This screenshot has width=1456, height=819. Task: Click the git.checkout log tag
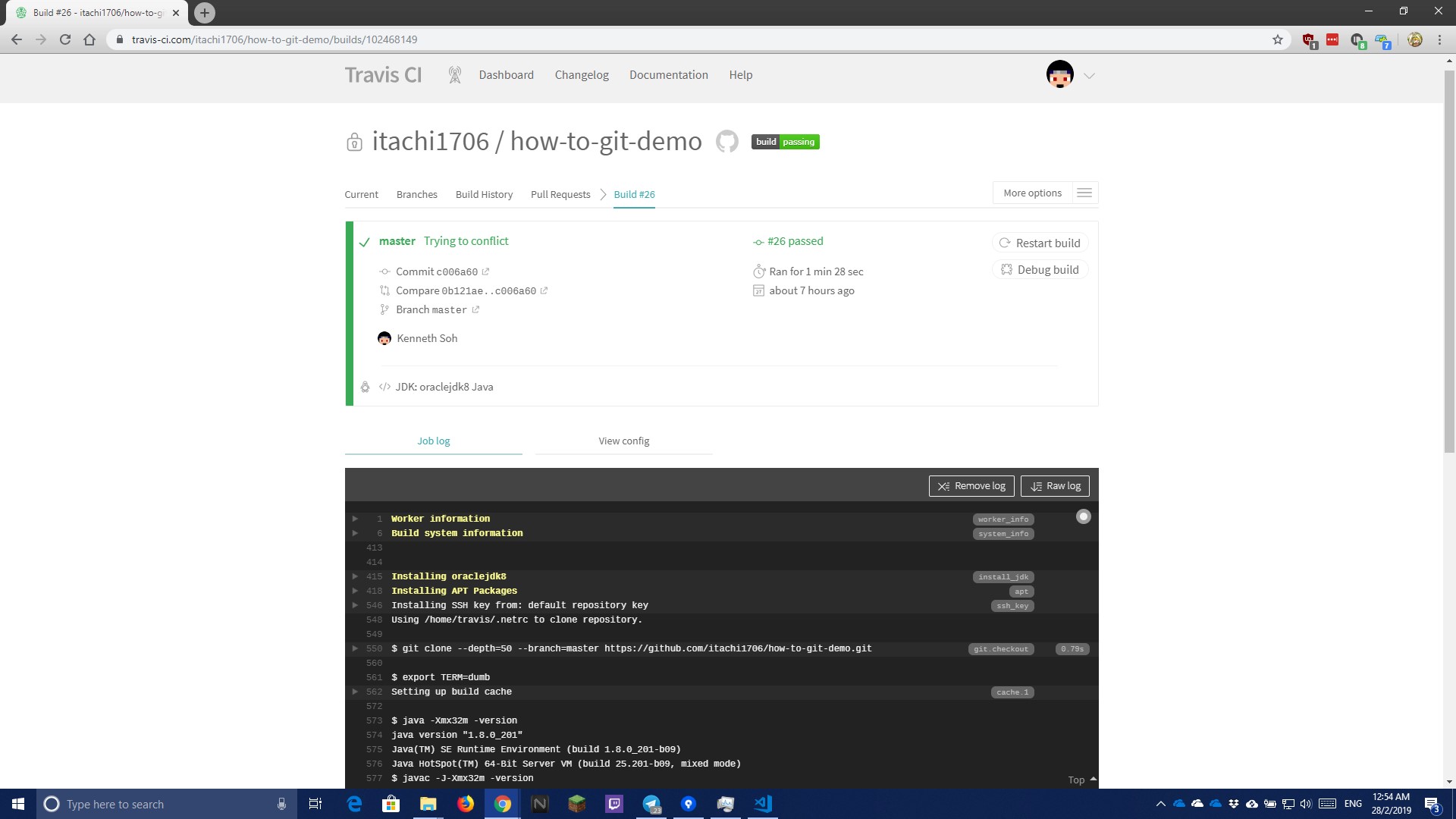(1001, 649)
